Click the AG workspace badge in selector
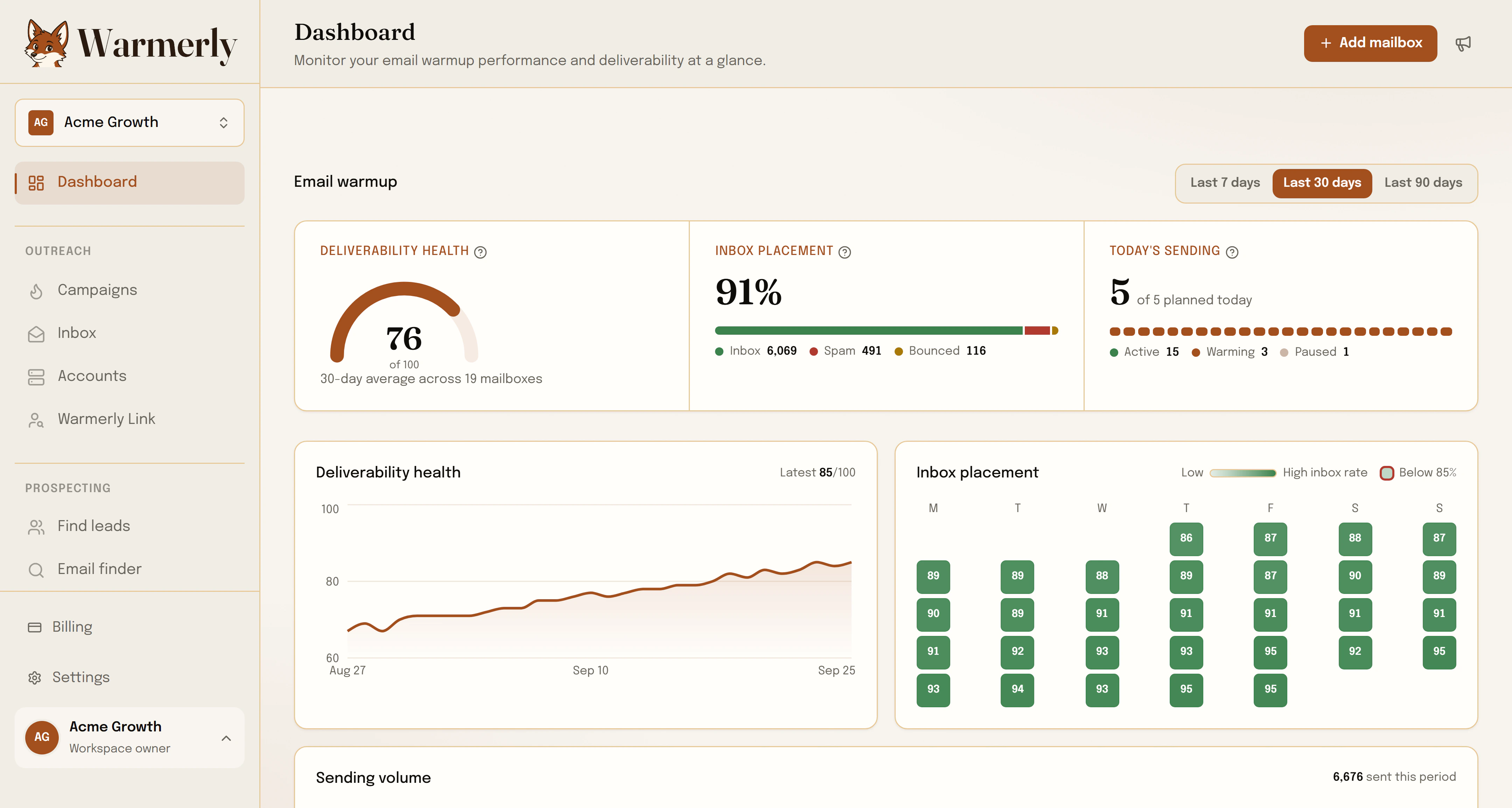 41,123
